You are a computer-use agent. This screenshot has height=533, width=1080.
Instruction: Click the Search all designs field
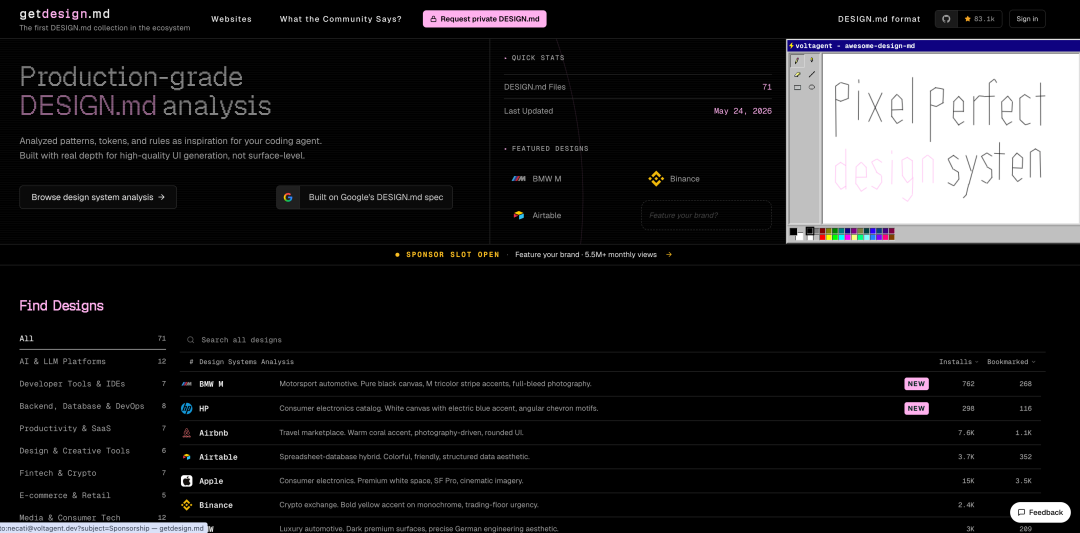[613, 339]
